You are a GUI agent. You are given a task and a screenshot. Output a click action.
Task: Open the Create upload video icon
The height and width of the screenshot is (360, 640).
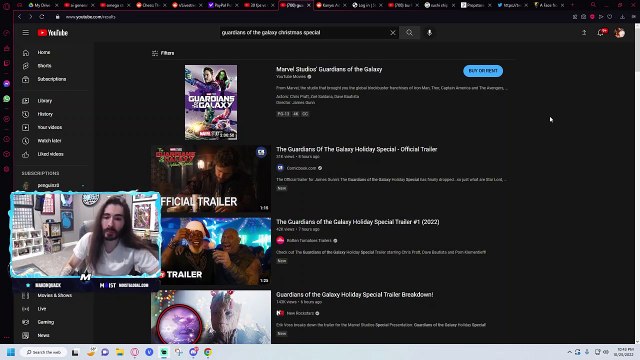tap(584, 33)
